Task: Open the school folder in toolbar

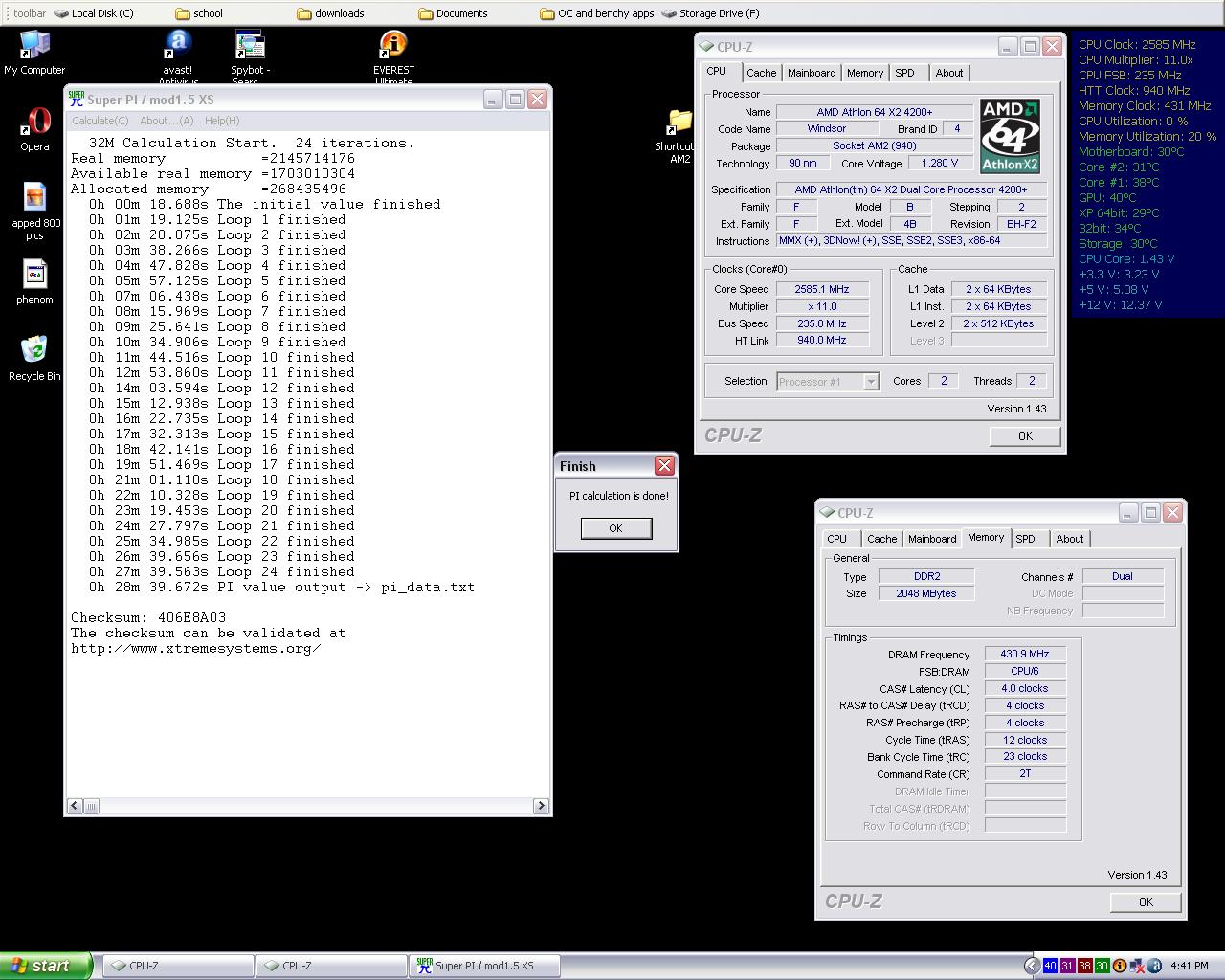Action: click(x=199, y=13)
